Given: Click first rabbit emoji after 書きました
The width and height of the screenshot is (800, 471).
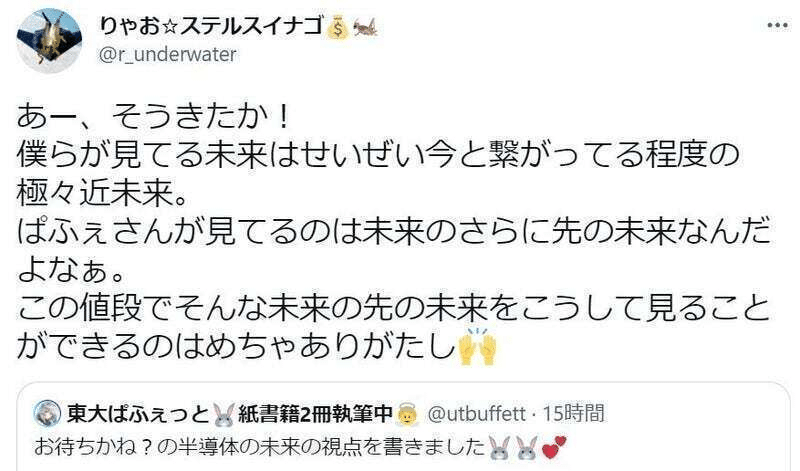Looking at the screenshot, I should (x=499, y=447).
